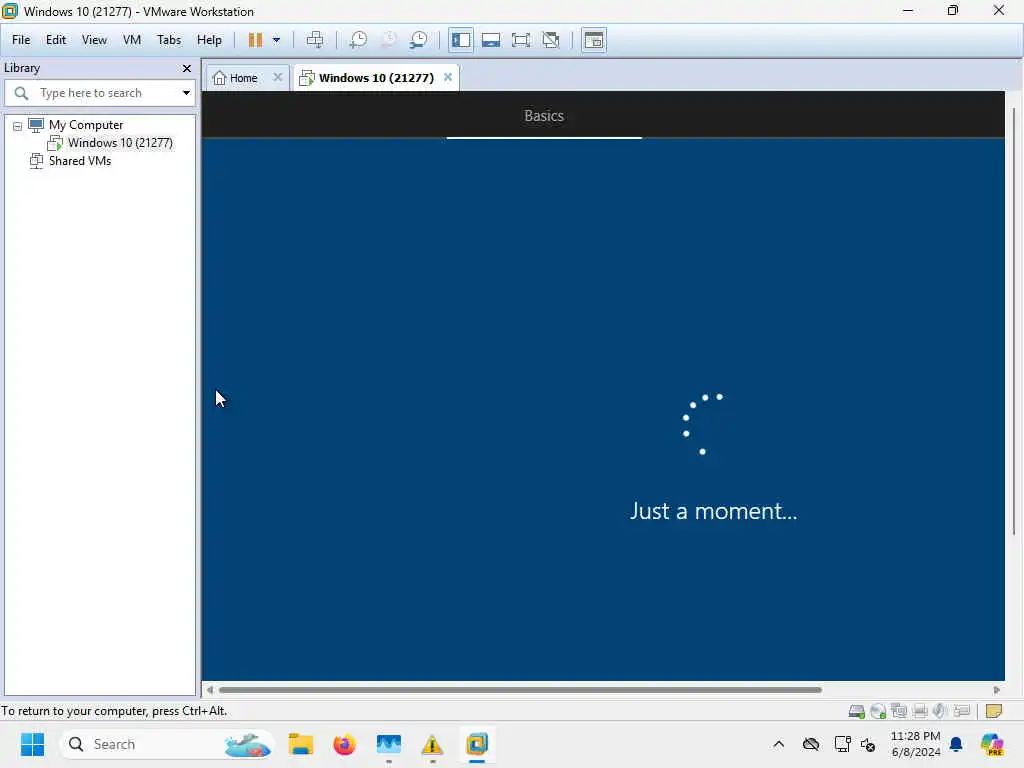Launch Firefox from the taskbar
The height and width of the screenshot is (768, 1024).
point(344,744)
